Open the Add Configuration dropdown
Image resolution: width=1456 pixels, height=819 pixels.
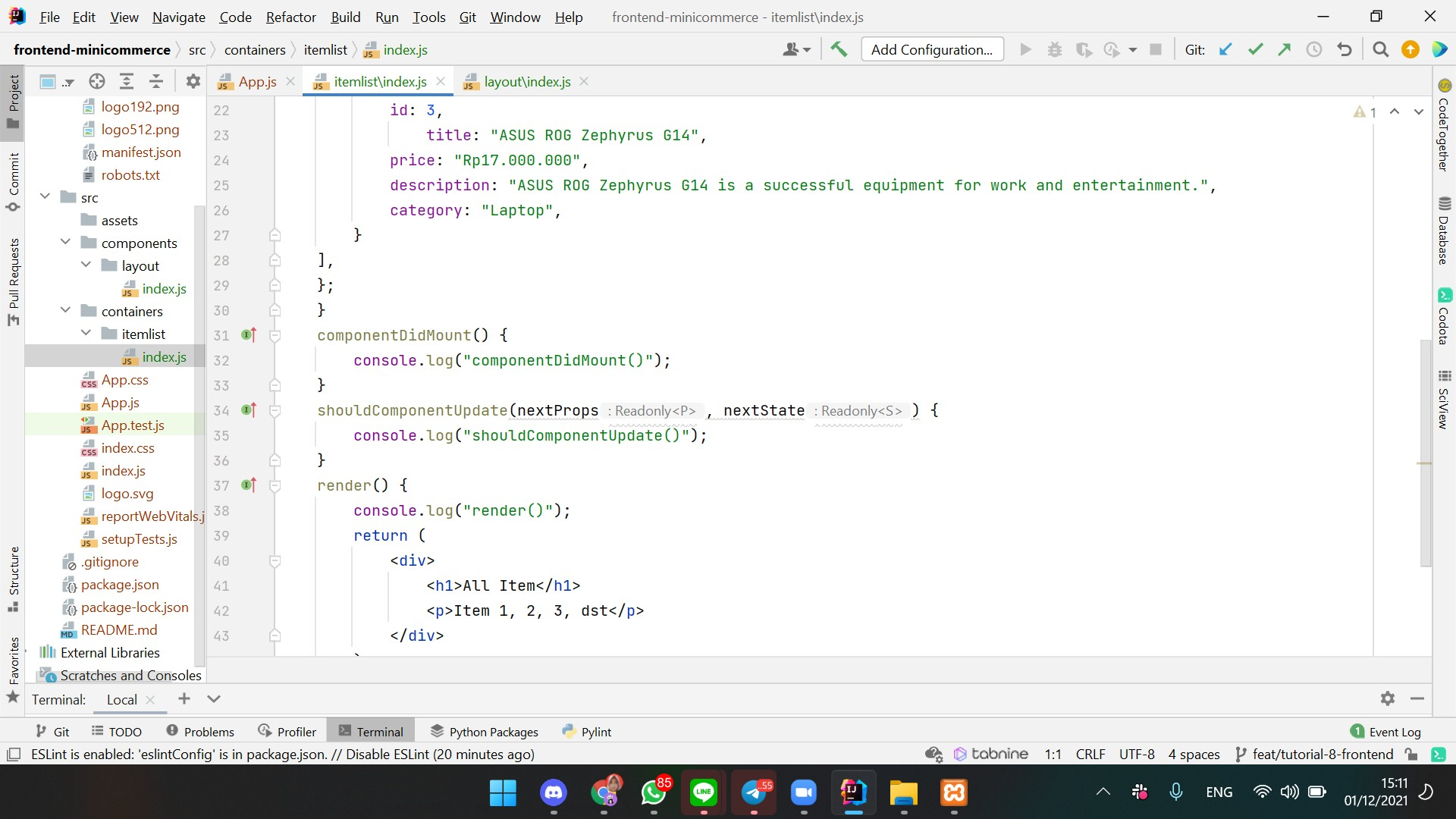click(932, 49)
